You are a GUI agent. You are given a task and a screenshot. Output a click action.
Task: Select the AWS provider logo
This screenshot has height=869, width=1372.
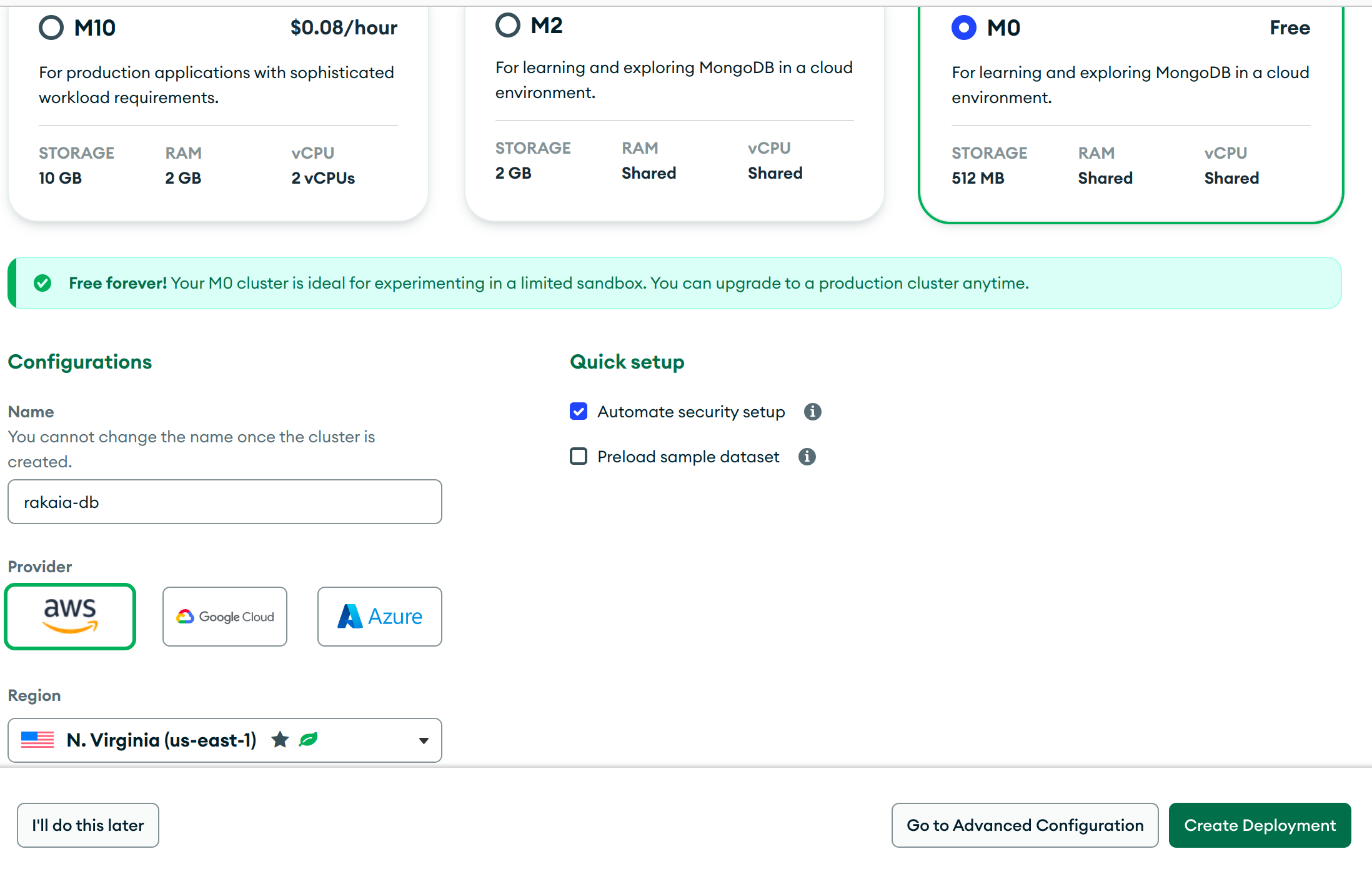pyautogui.click(x=70, y=616)
